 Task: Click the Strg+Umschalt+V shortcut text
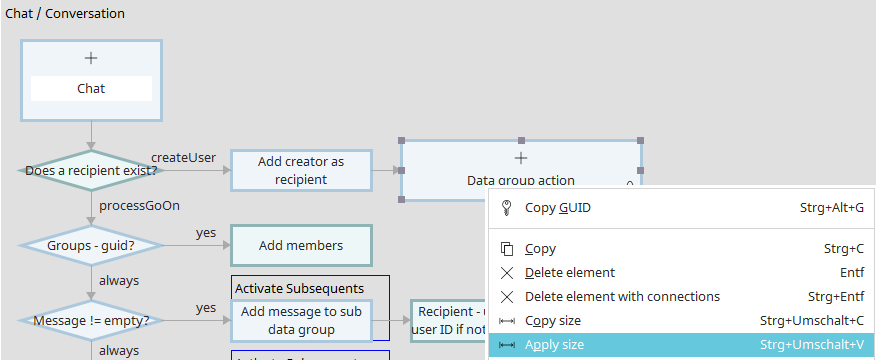[812, 345]
